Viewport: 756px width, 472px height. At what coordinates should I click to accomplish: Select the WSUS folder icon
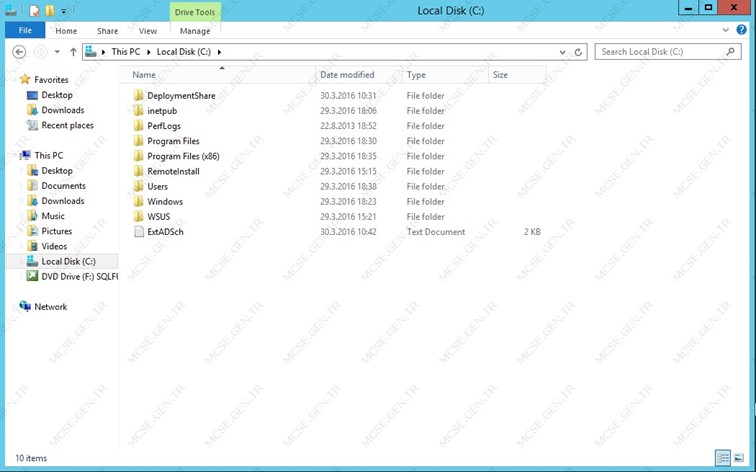(138, 216)
